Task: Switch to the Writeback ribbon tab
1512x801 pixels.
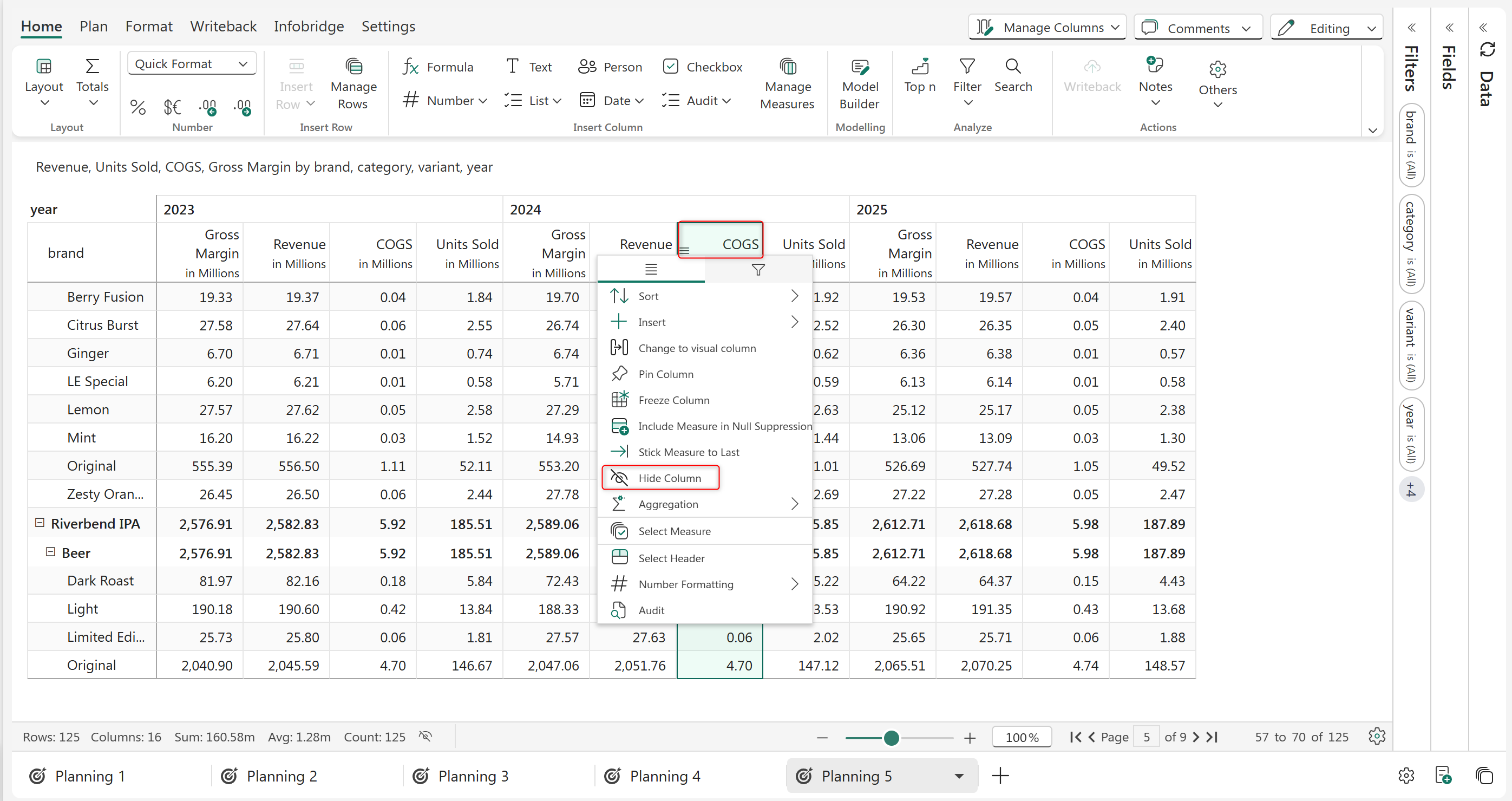Action: click(x=223, y=27)
